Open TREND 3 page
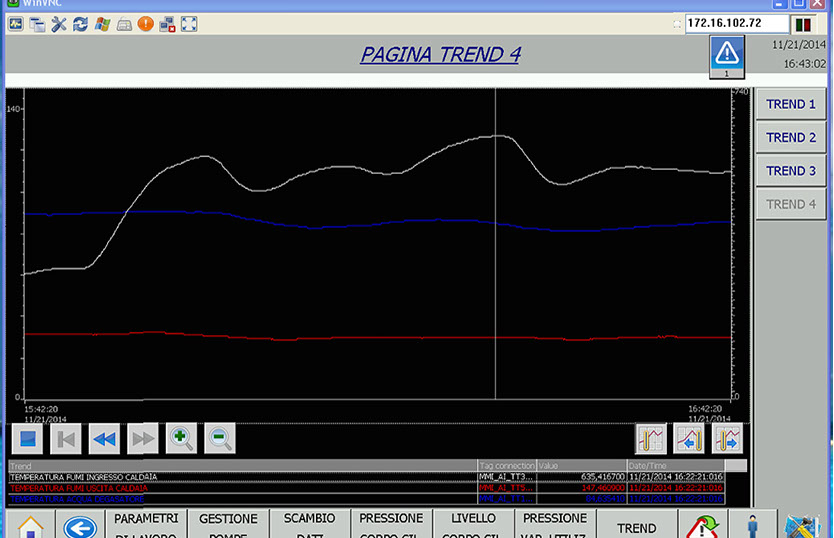Image resolution: width=834 pixels, height=538 pixels. [x=791, y=171]
